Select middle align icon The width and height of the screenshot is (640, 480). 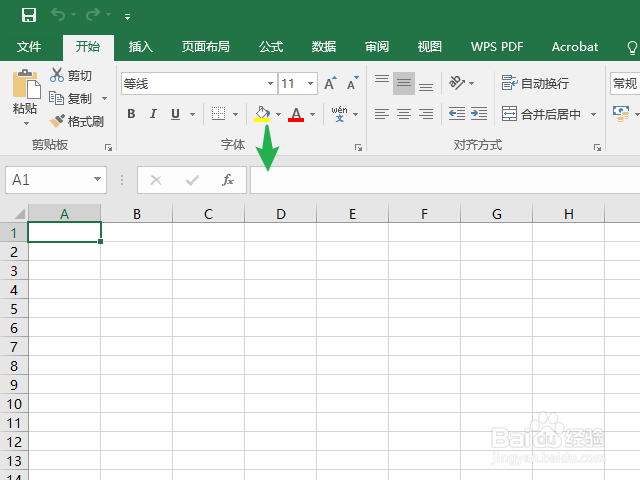(x=404, y=83)
